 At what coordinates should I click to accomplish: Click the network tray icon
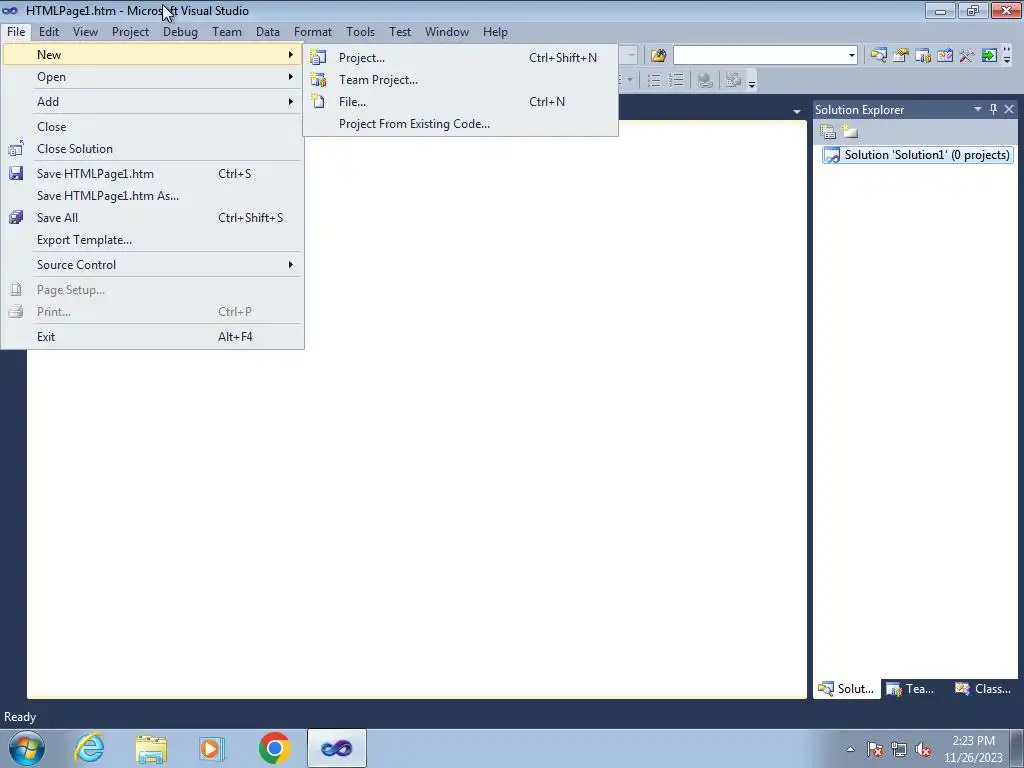pyautogui.click(x=899, y=749)
